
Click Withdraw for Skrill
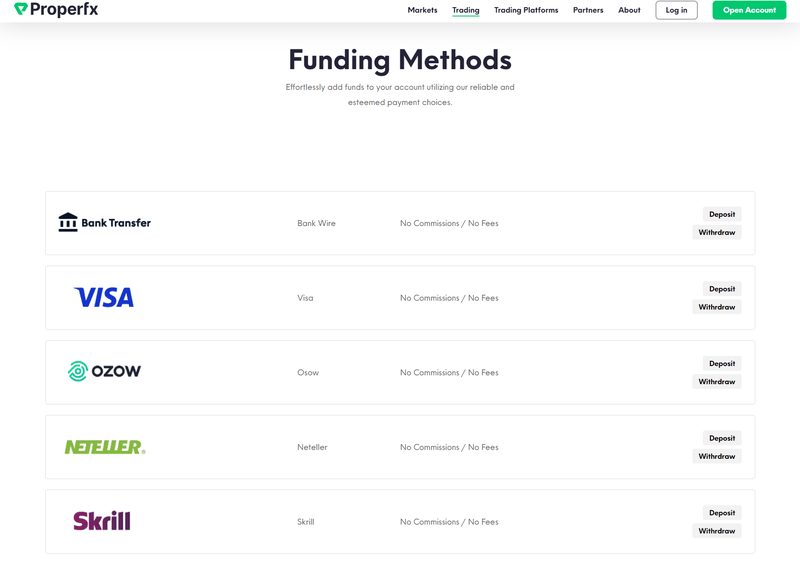(x=717, y=531)
